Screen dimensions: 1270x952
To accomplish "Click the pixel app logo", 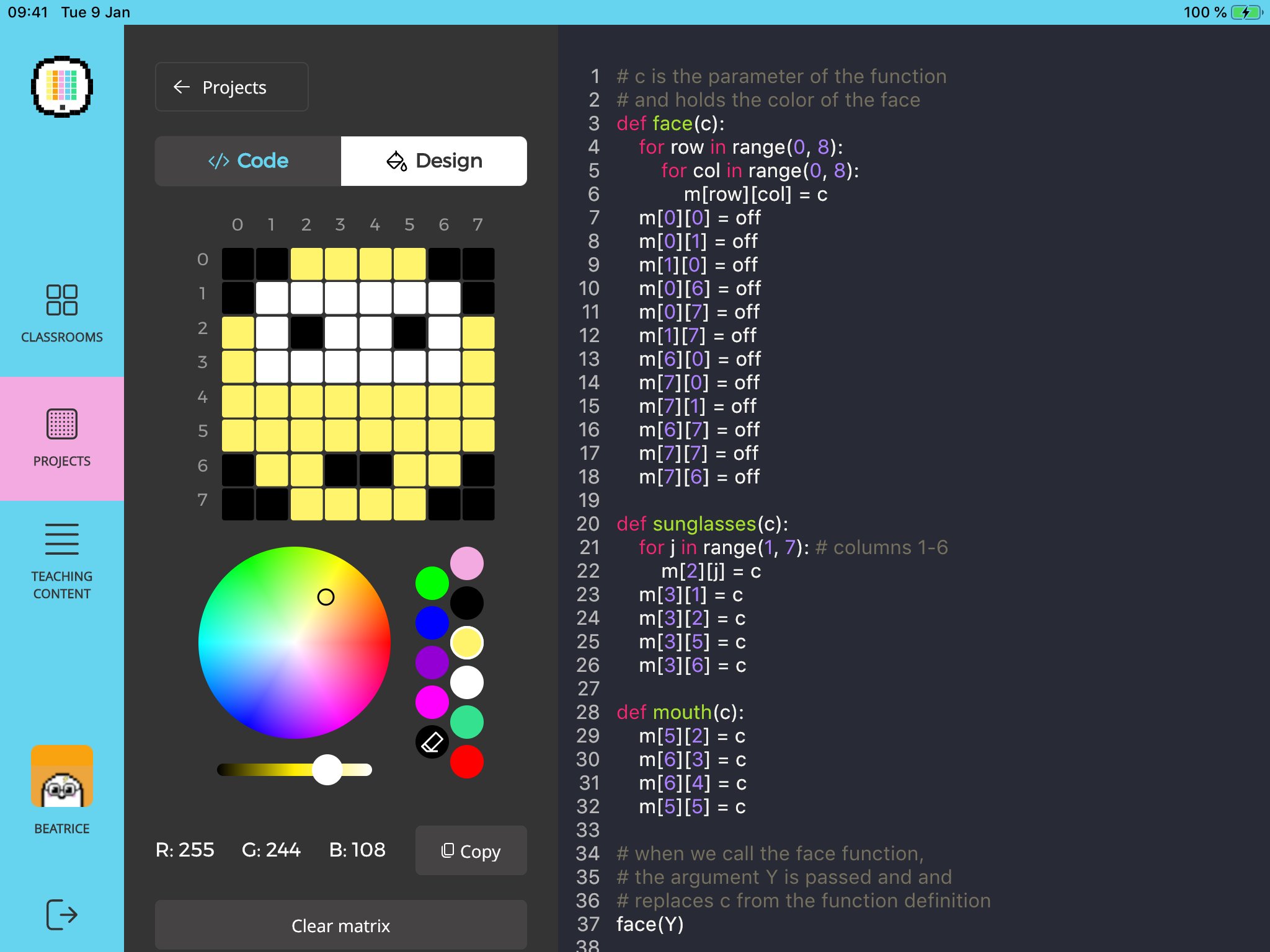I will click(62, 87).
